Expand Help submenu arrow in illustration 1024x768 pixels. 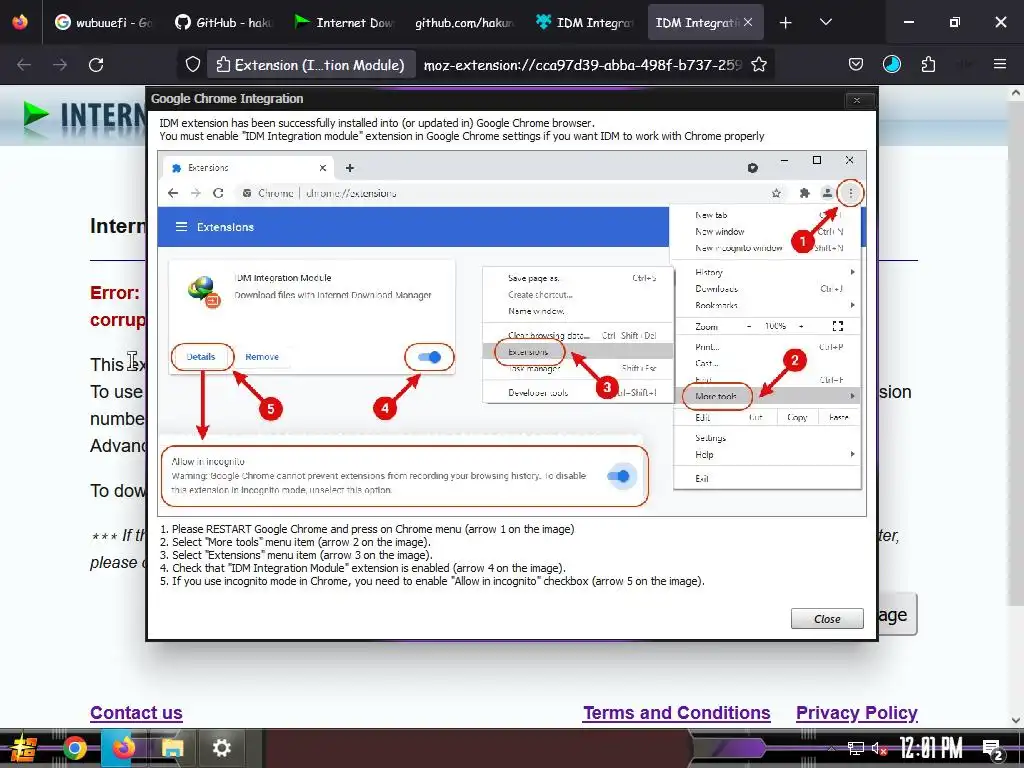pyautogui.click(x=853, y=454)
